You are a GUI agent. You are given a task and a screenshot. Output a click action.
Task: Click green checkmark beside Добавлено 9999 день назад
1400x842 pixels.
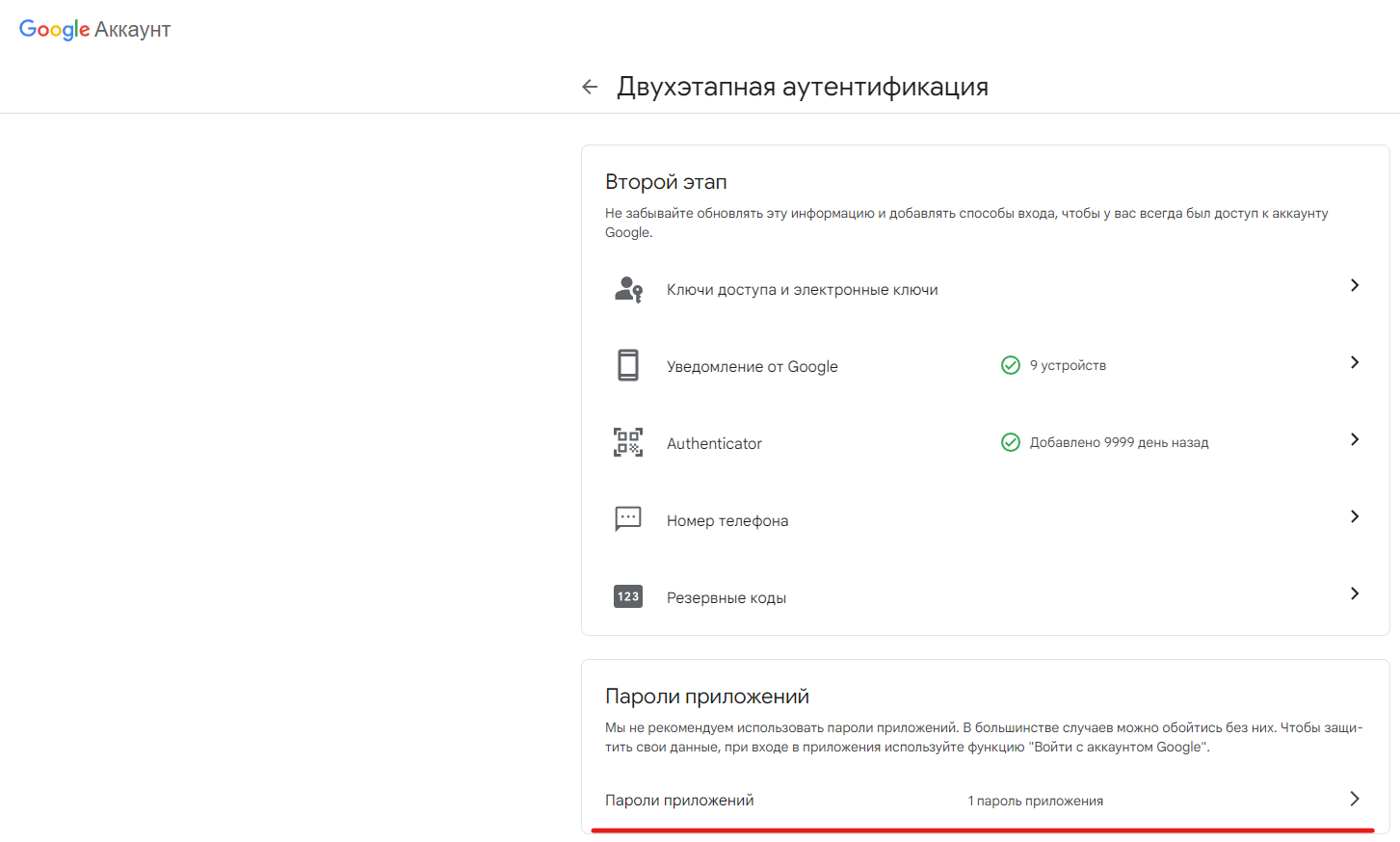point(1011,442)
